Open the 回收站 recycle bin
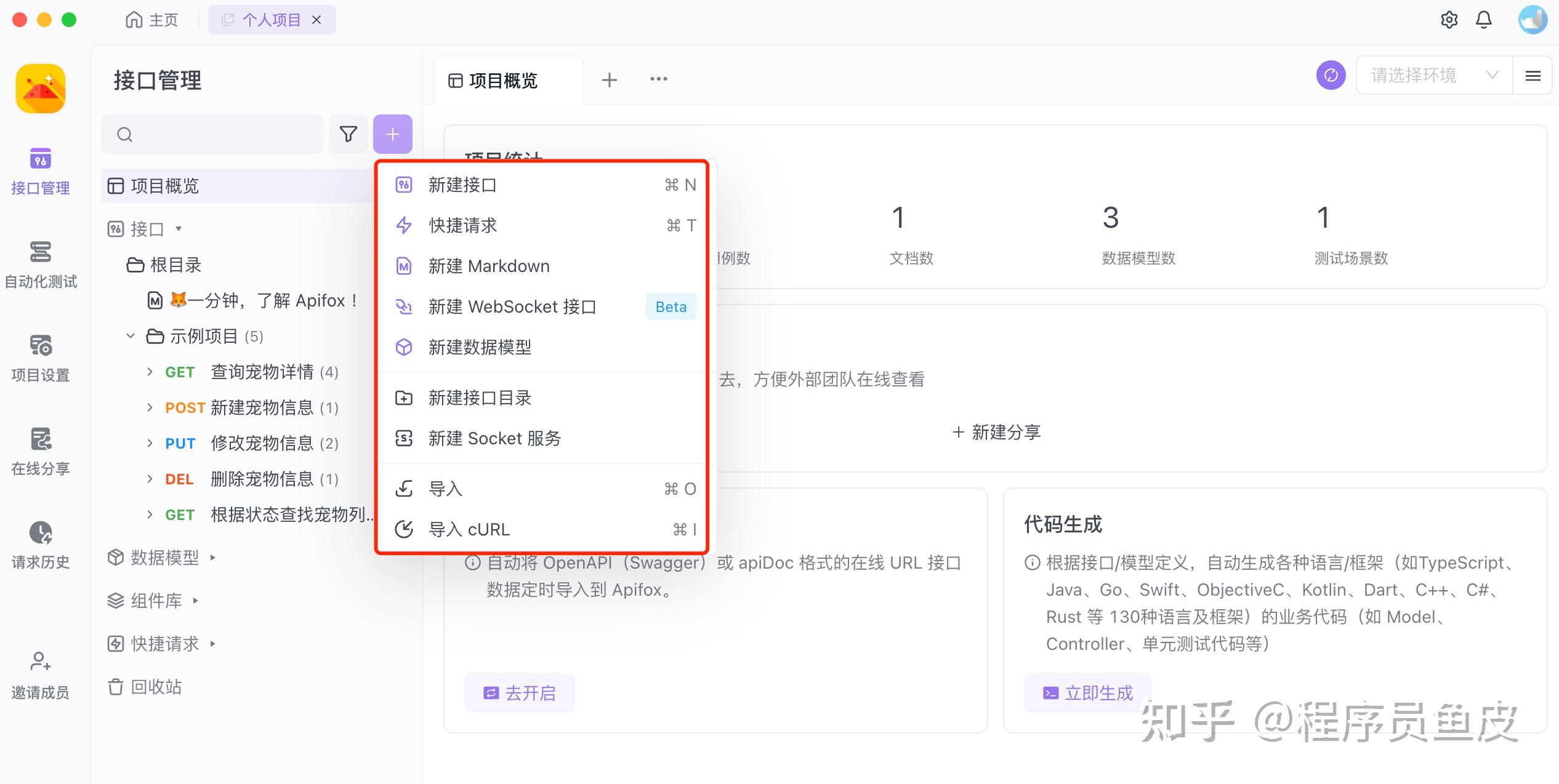This screenshot has height=784, width=1559. click(x=145, y=687)
